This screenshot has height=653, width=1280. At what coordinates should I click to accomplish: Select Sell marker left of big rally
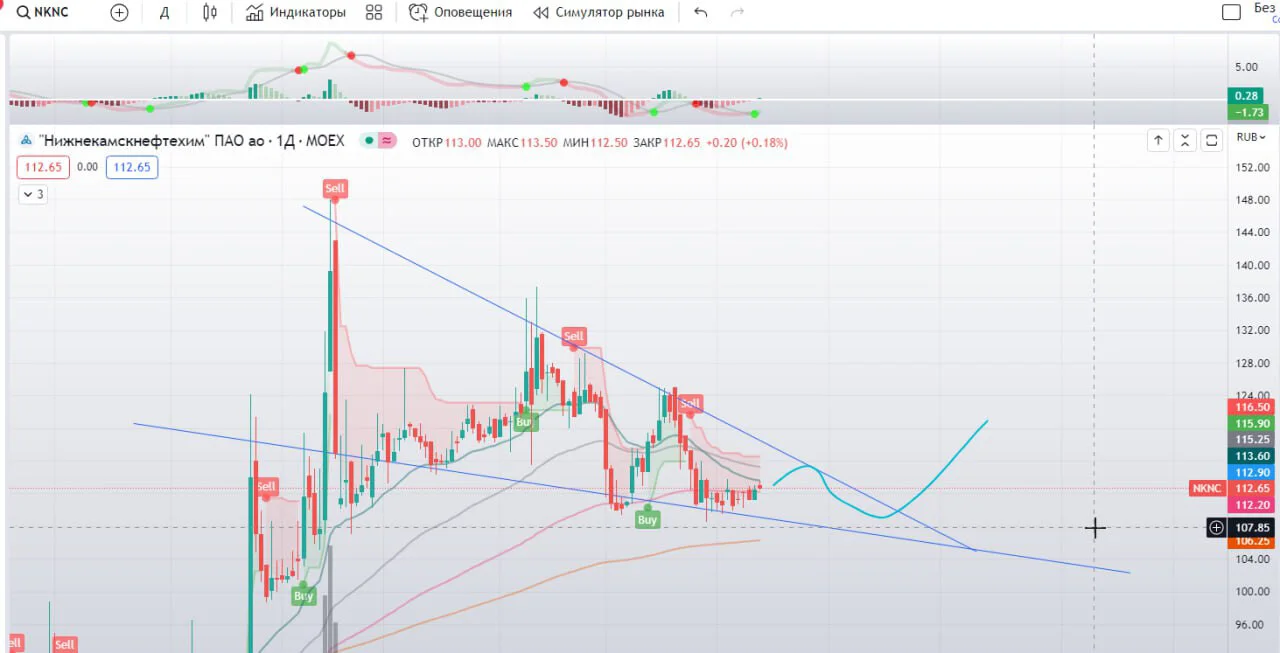(x=266, y=487)
